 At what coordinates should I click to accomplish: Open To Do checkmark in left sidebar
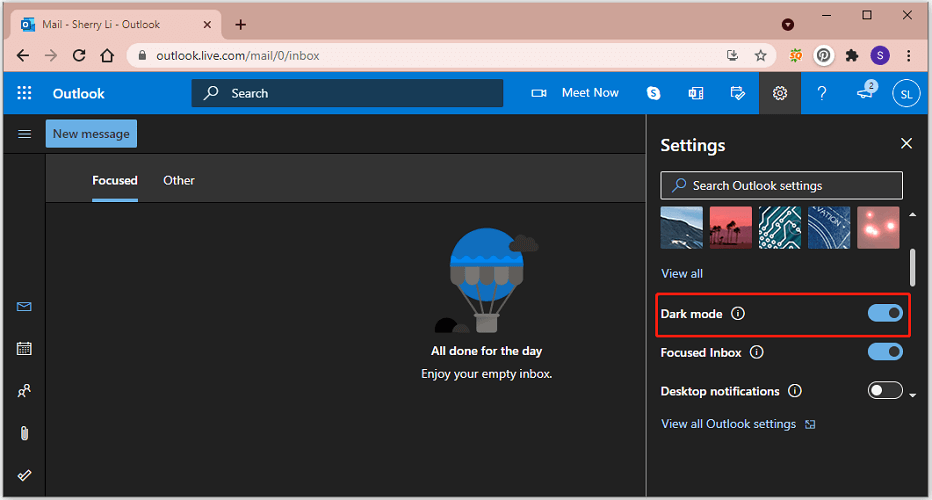(x=24, y=475)
